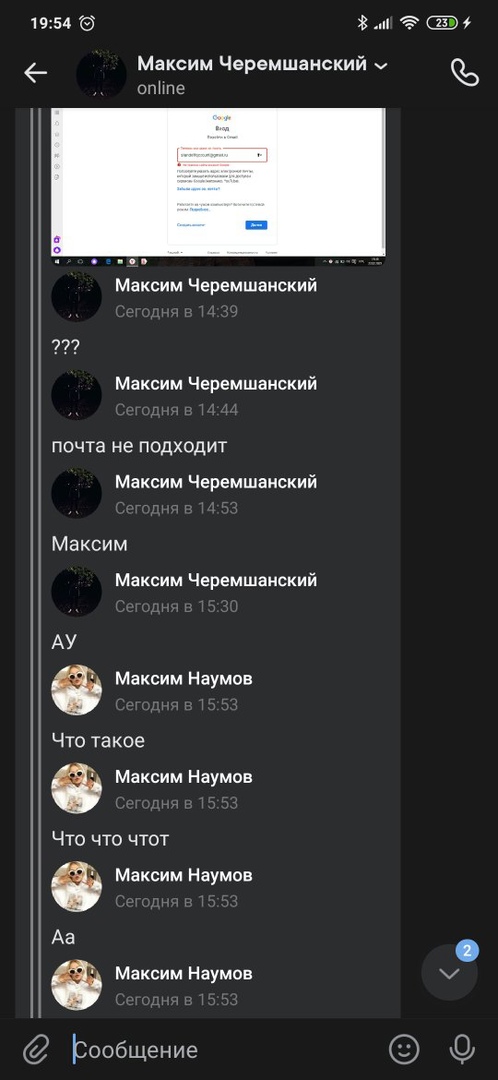This screenshot has width=498, height=1080.
Task: Tap the back arrow icon
Action: (35, 73)
